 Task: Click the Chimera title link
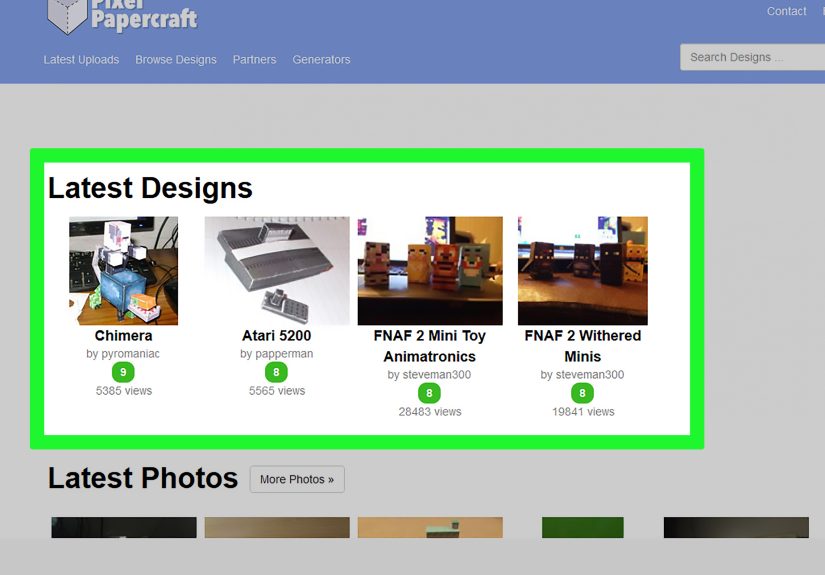124,336
